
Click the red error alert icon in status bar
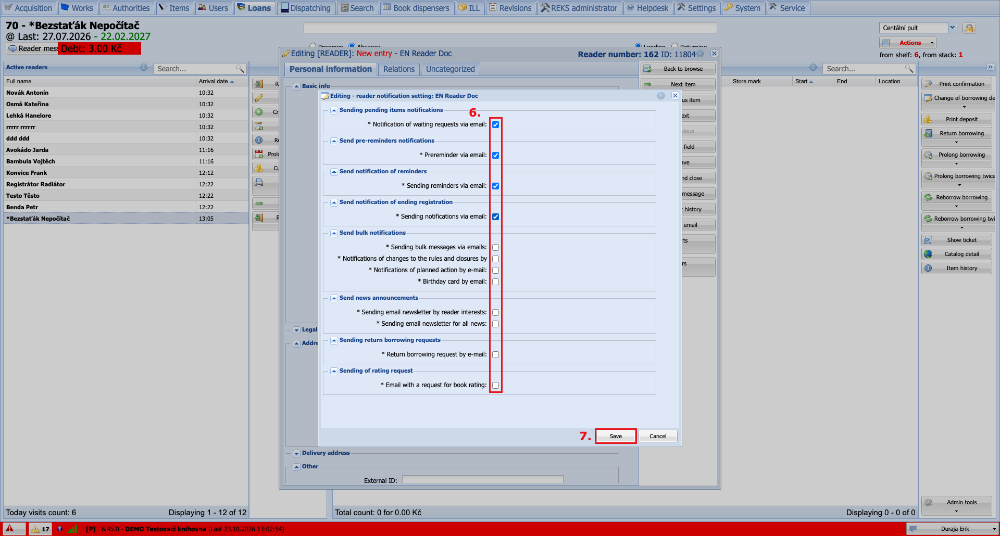click(10, 528)
